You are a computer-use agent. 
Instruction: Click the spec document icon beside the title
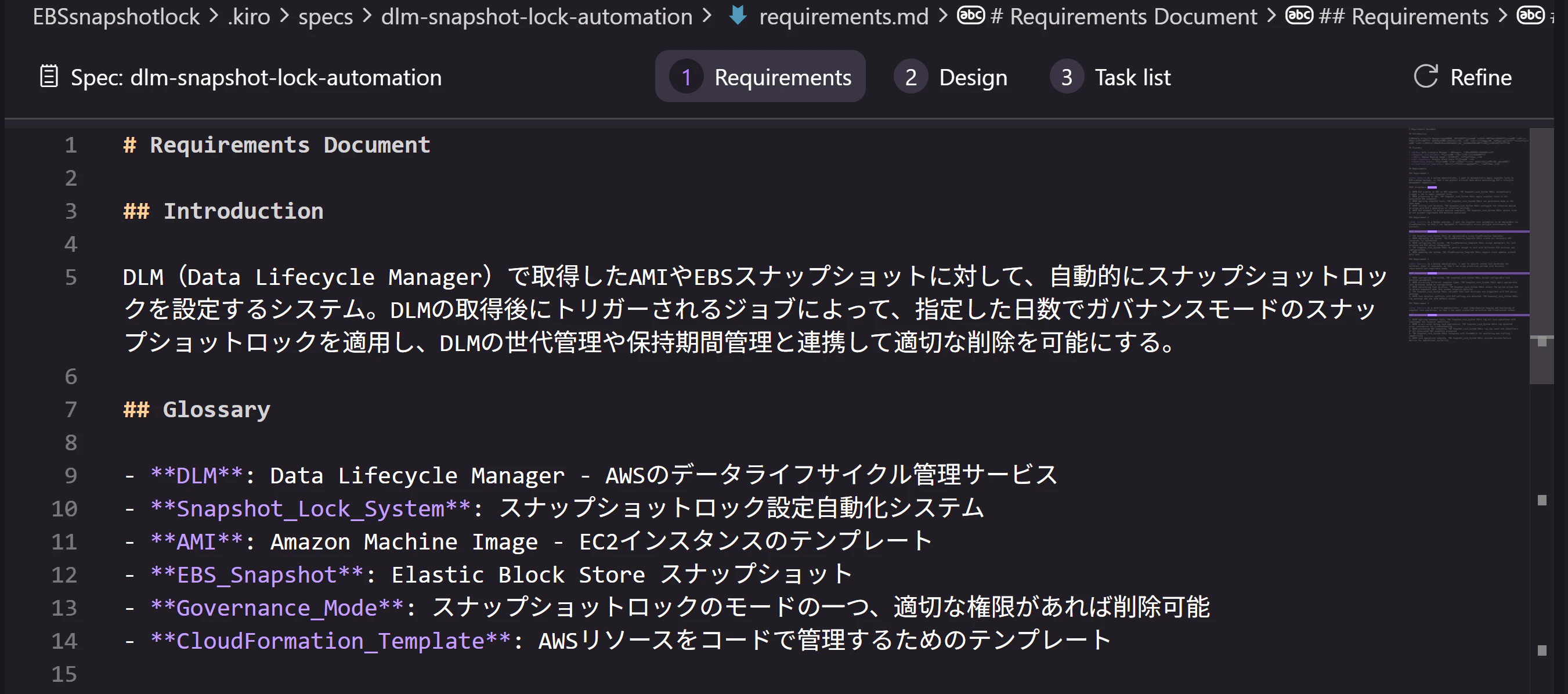tap(49, 77)
